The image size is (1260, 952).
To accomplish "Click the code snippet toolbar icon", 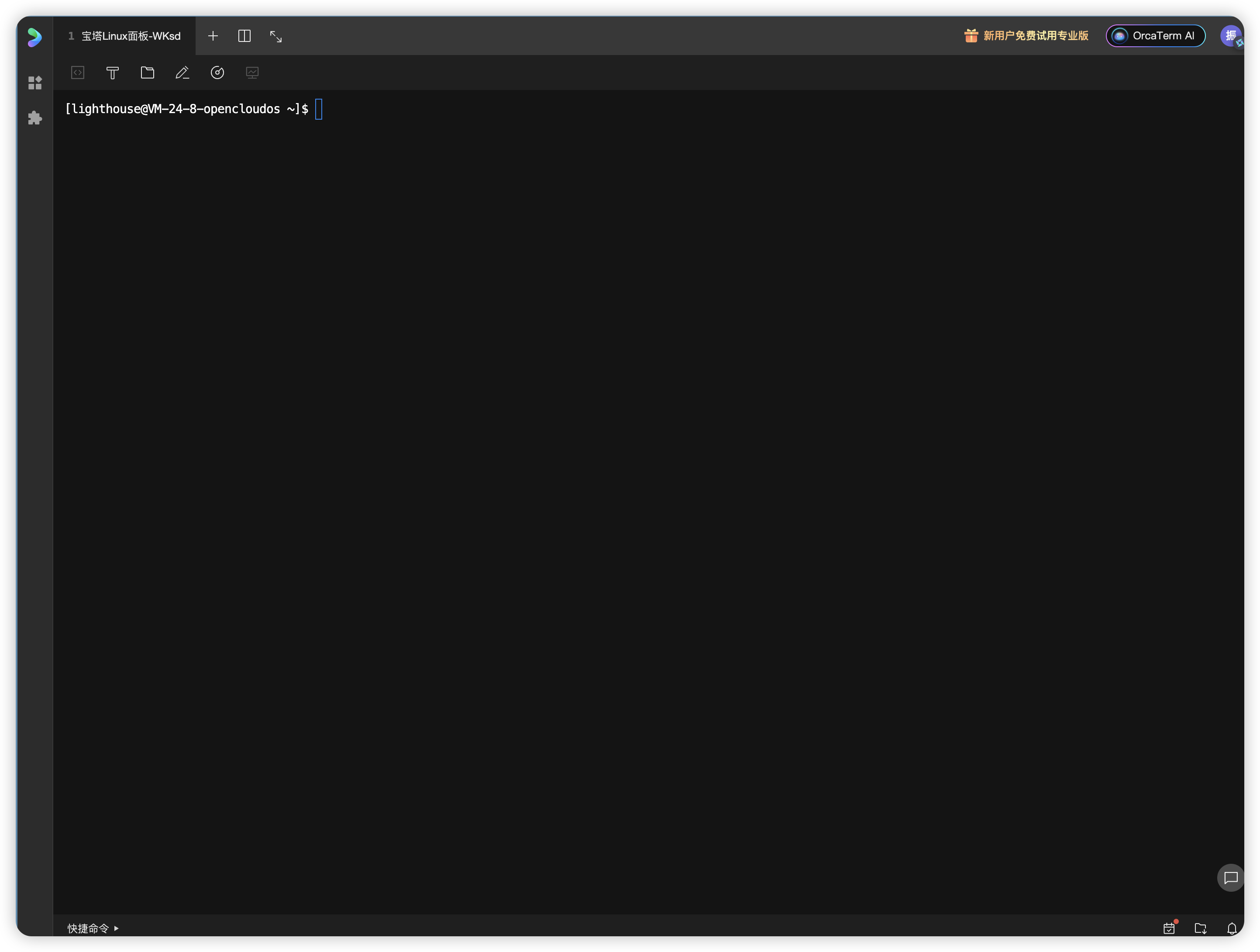I will pos(77,72).
